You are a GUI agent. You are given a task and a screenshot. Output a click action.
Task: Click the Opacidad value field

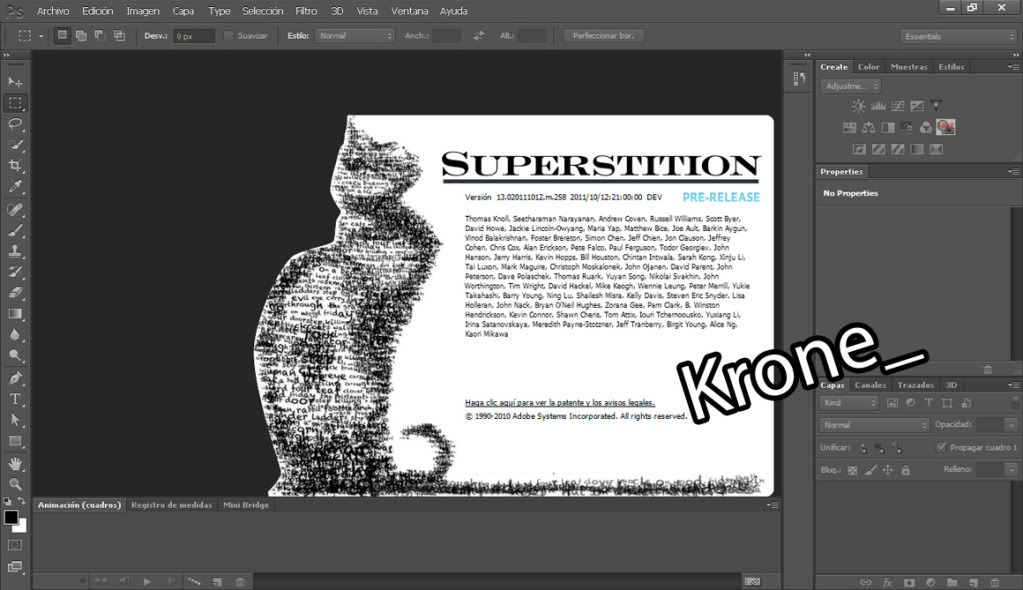pos(990,425)
